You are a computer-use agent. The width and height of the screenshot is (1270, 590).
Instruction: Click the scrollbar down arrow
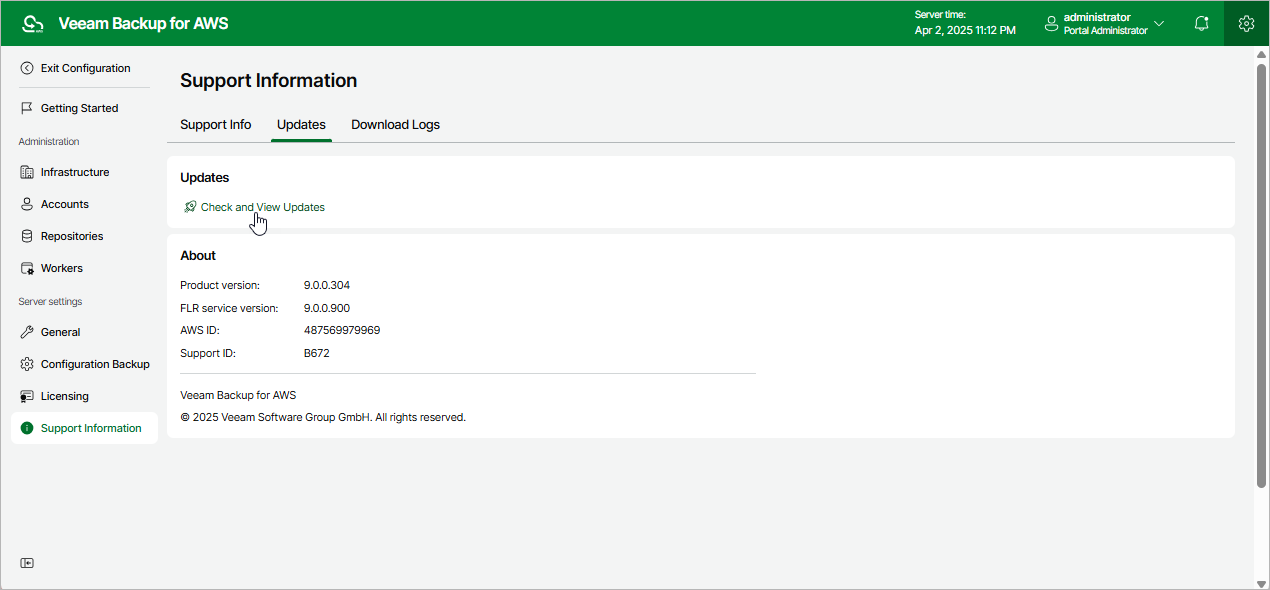1261,582
